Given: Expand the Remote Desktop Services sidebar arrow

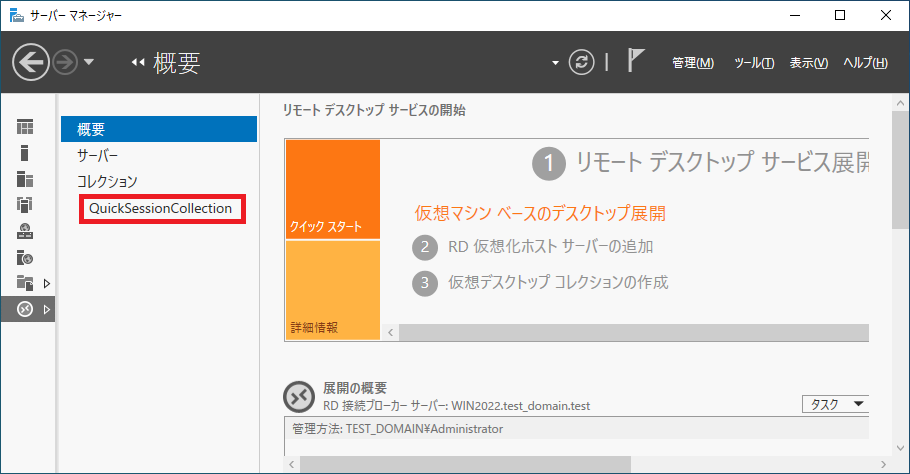Looking at the screenshot, I should 47,309.
